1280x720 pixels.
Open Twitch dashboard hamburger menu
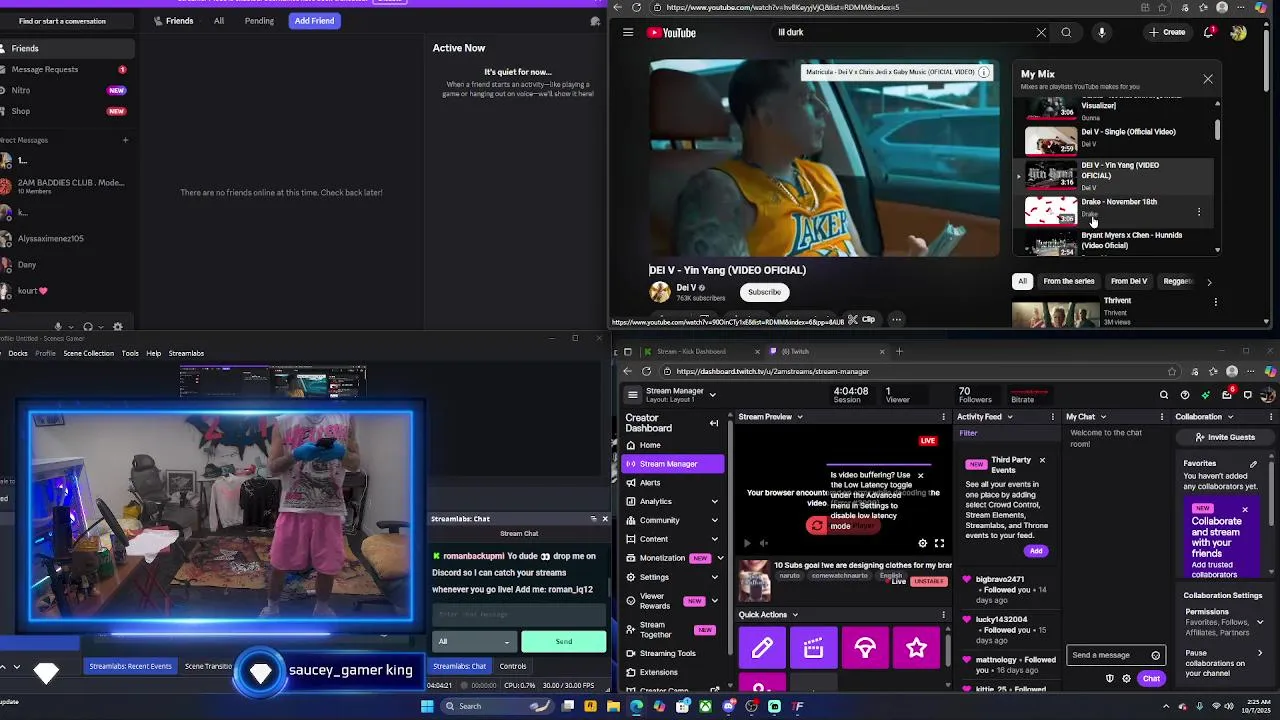(632, 395)
